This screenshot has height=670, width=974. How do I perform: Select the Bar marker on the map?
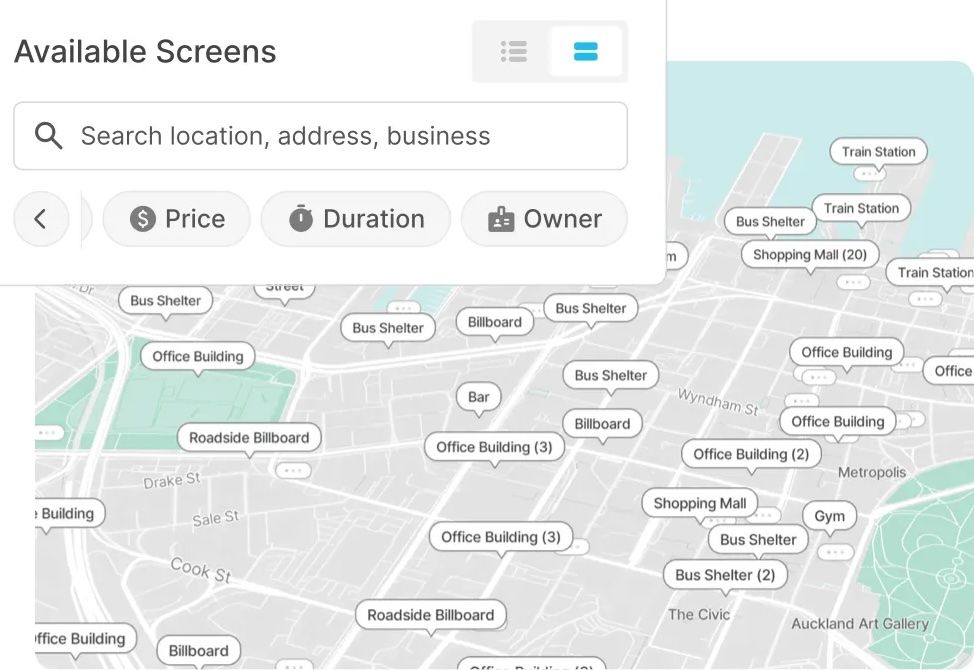(478, 397)
